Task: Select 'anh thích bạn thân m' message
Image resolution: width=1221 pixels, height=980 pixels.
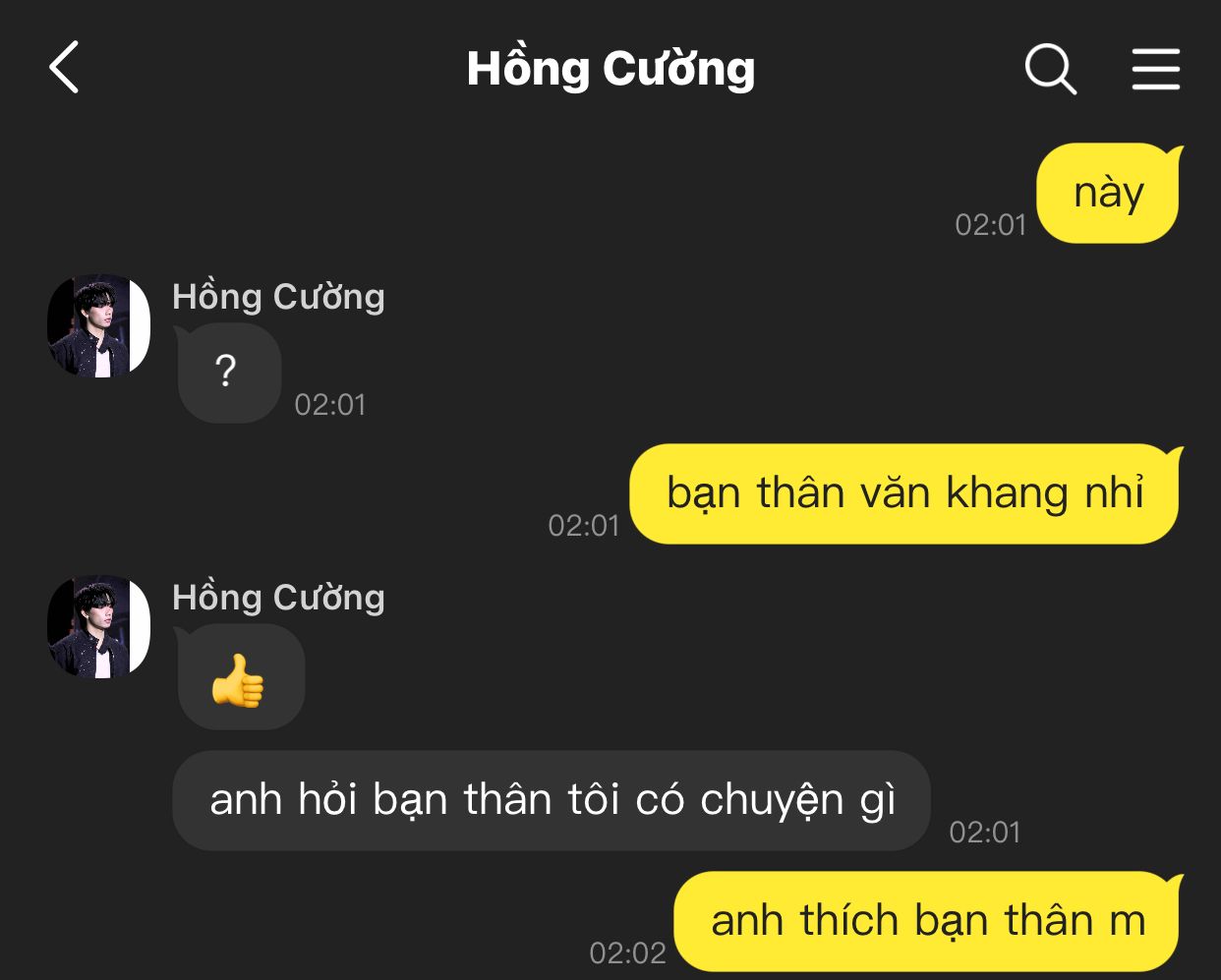Action: [927, 921]
